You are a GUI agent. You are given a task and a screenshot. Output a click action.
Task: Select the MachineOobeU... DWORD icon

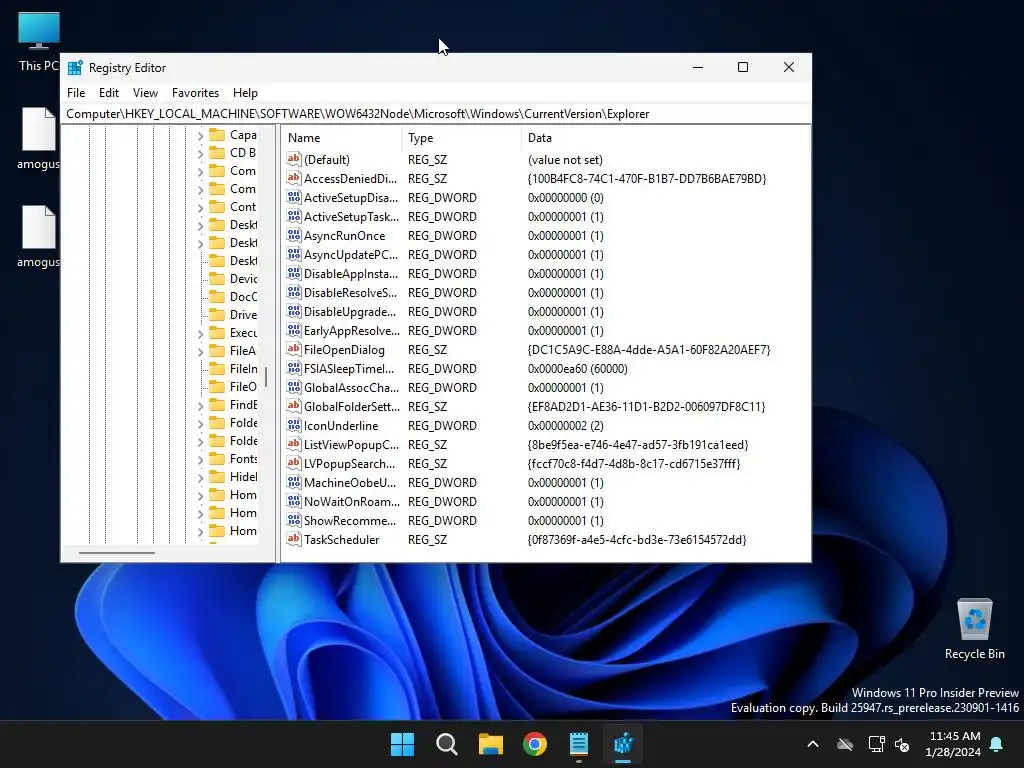click(x=294, y=483)
